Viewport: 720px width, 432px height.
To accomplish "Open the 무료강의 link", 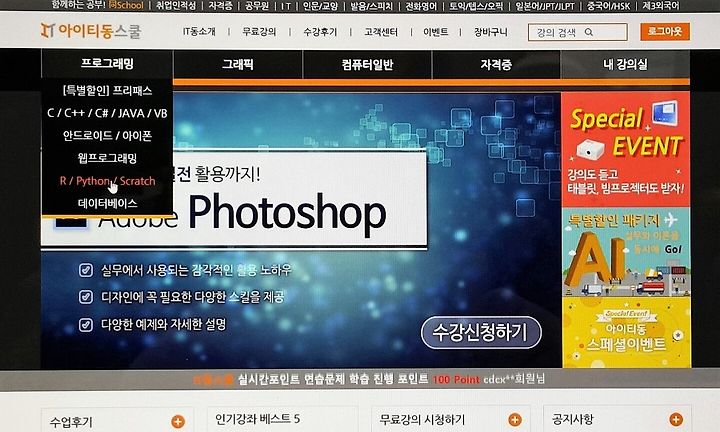I will click(259, 32).
